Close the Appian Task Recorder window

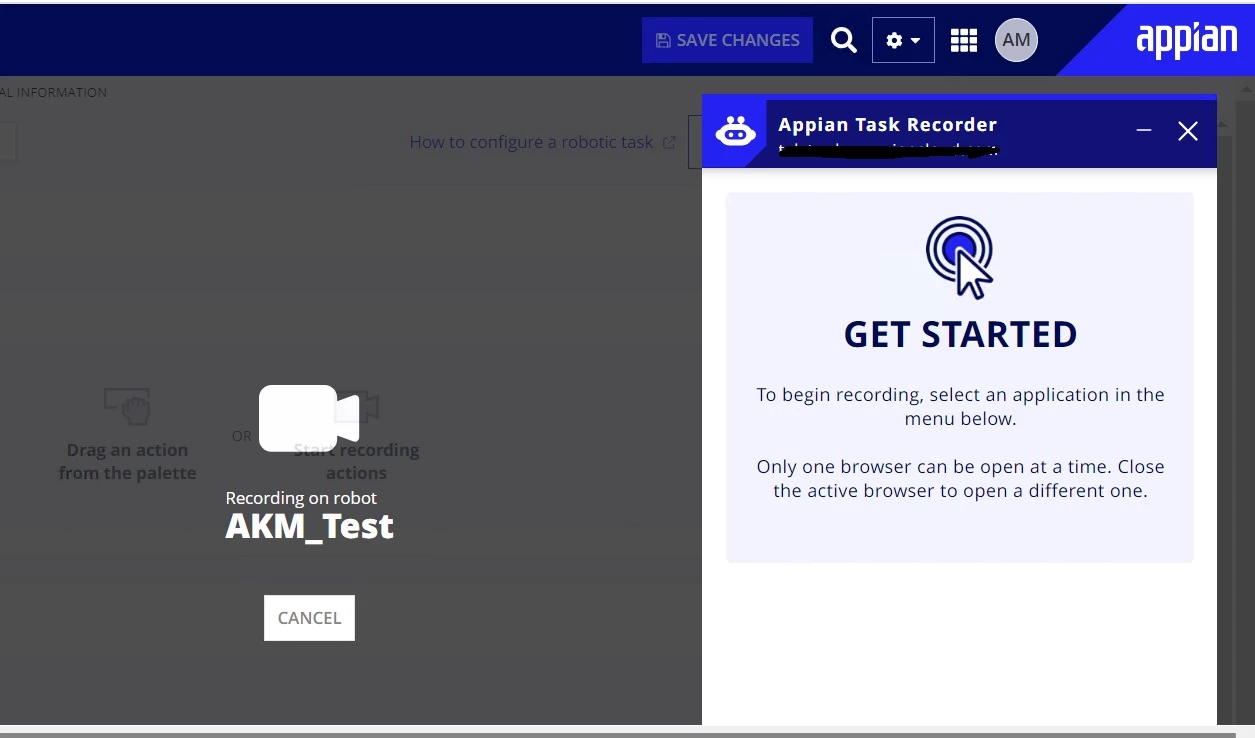click(1188, 131)
